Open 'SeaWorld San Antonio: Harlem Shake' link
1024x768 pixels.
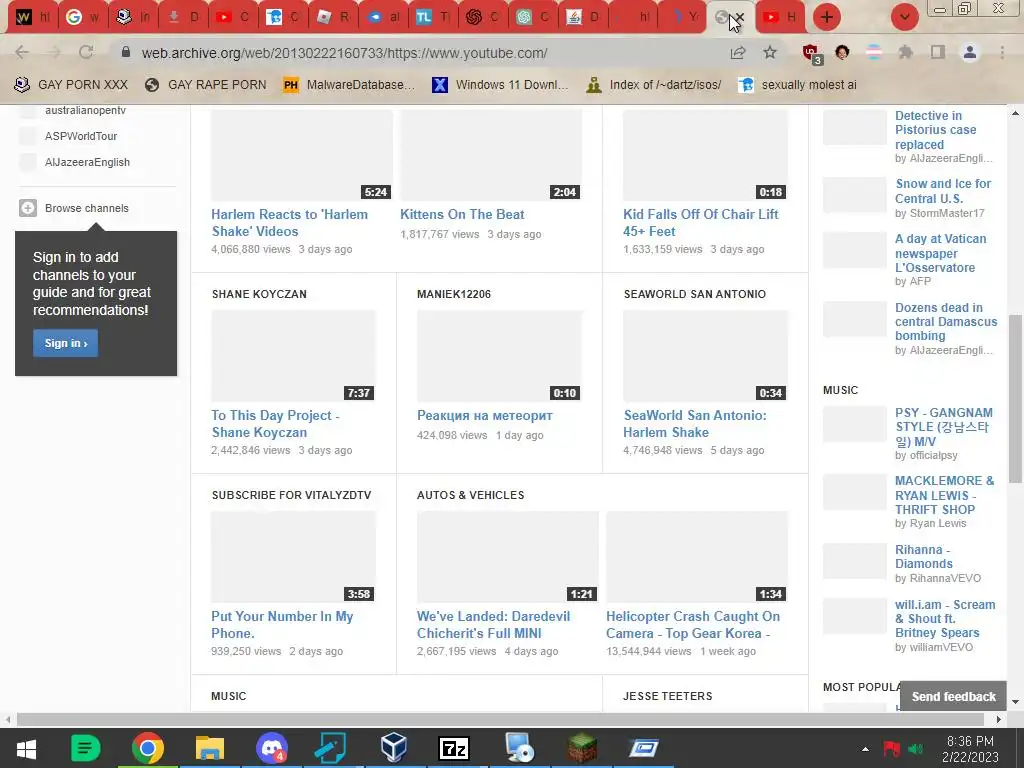click(695, 424)
